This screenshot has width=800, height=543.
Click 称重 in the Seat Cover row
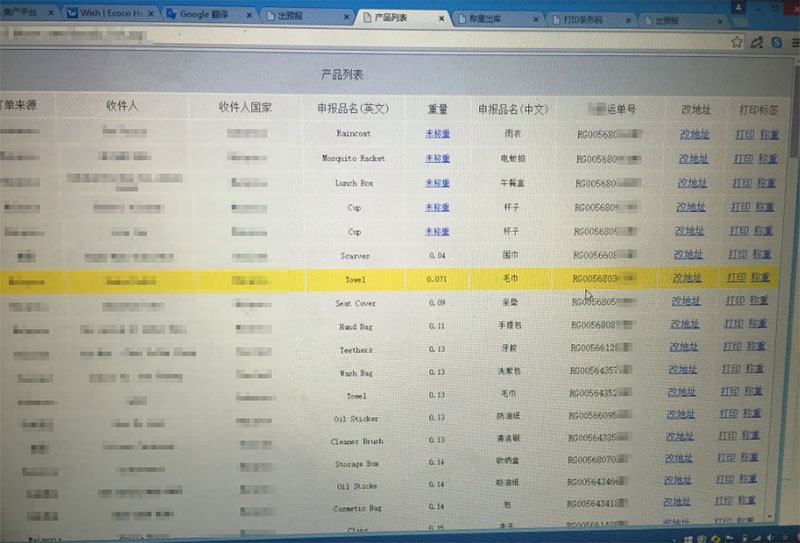pyautogui.click(x=758, y=300)
